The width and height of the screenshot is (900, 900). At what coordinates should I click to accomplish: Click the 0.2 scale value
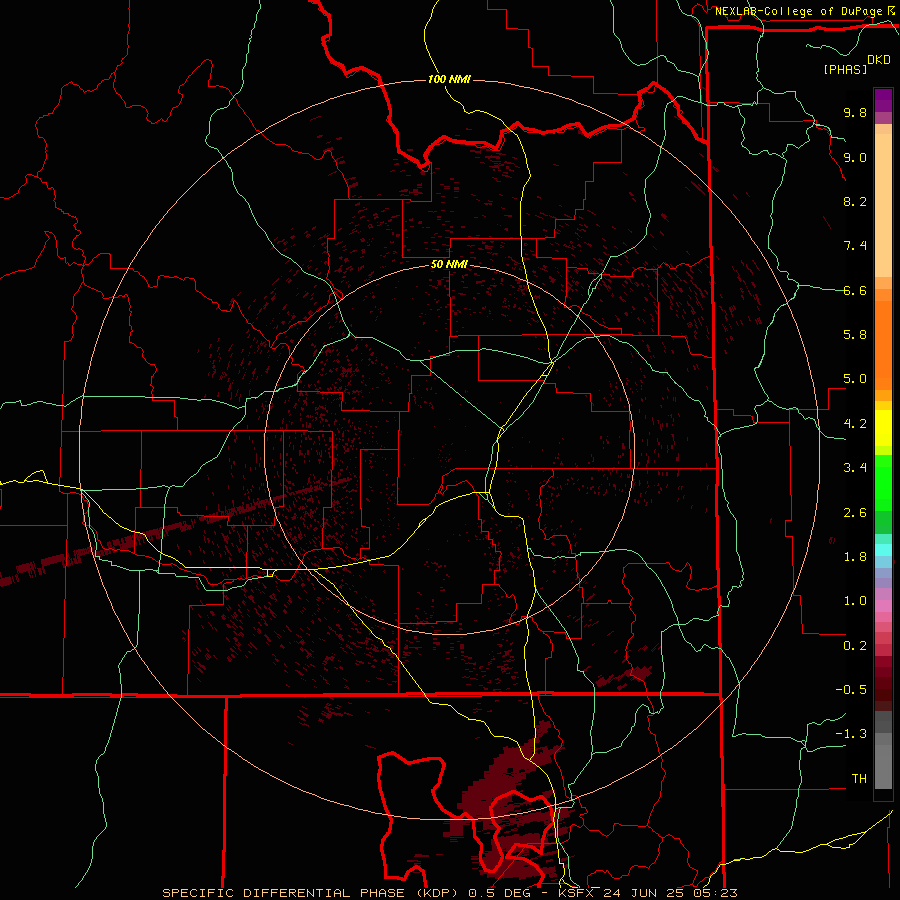tap(855, 646)
